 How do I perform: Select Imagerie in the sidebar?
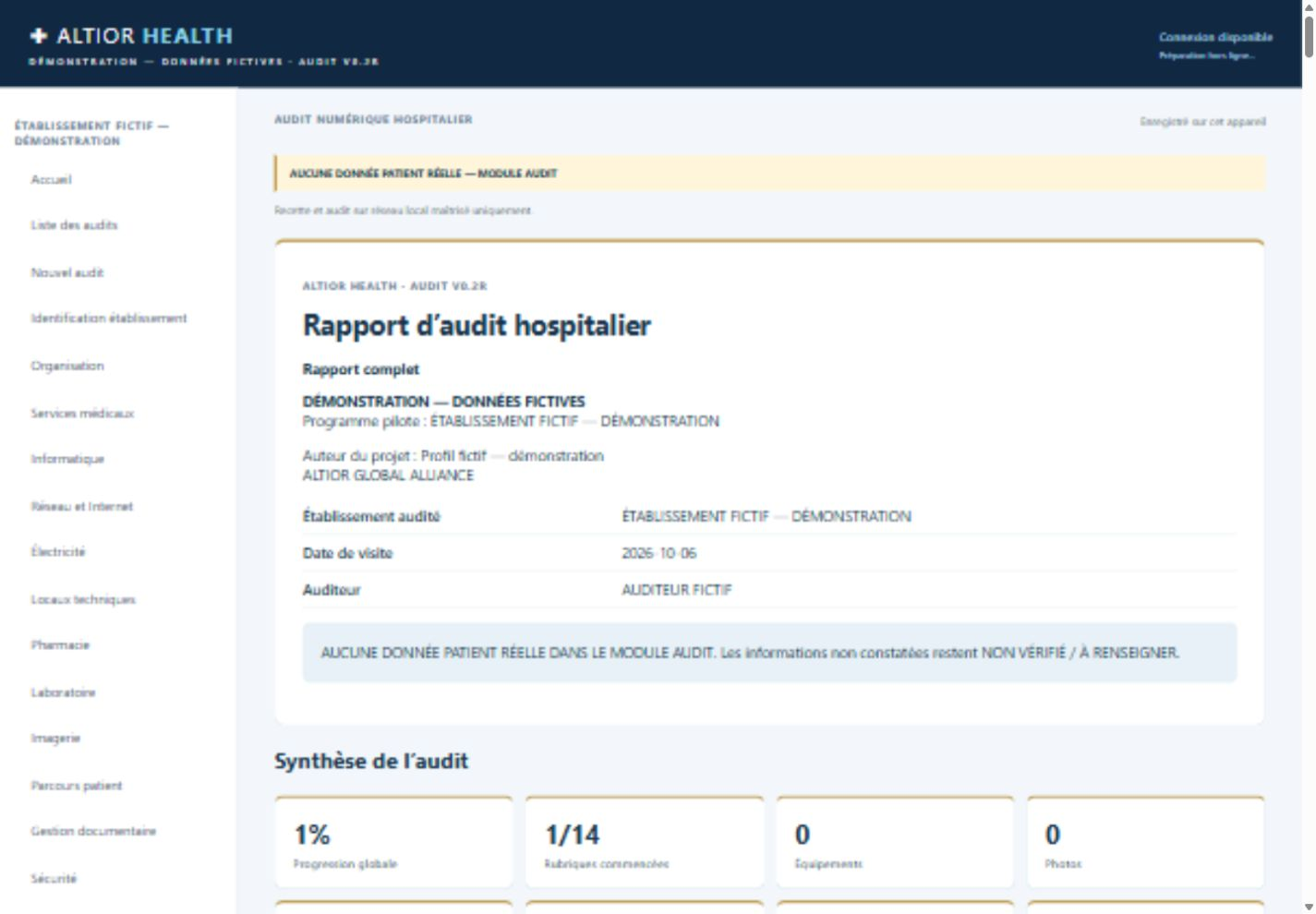[x=55, y=739]
